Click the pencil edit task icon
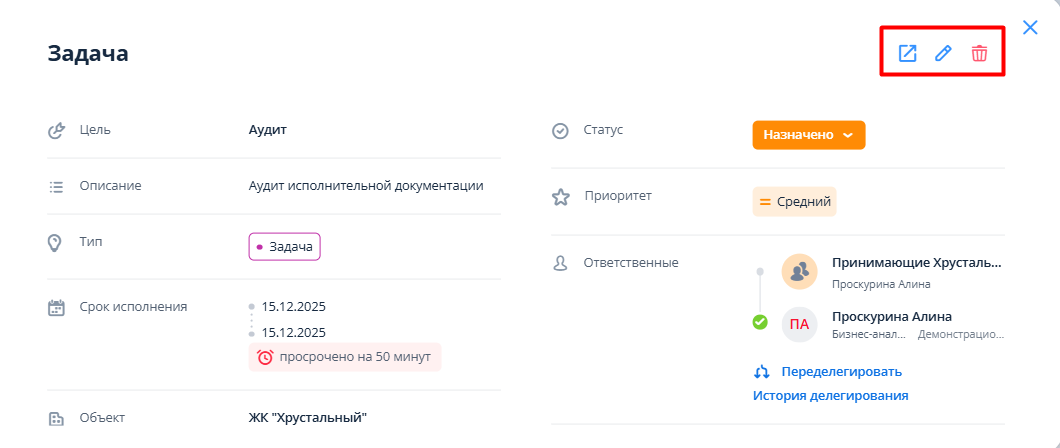 tap(943, 54)
